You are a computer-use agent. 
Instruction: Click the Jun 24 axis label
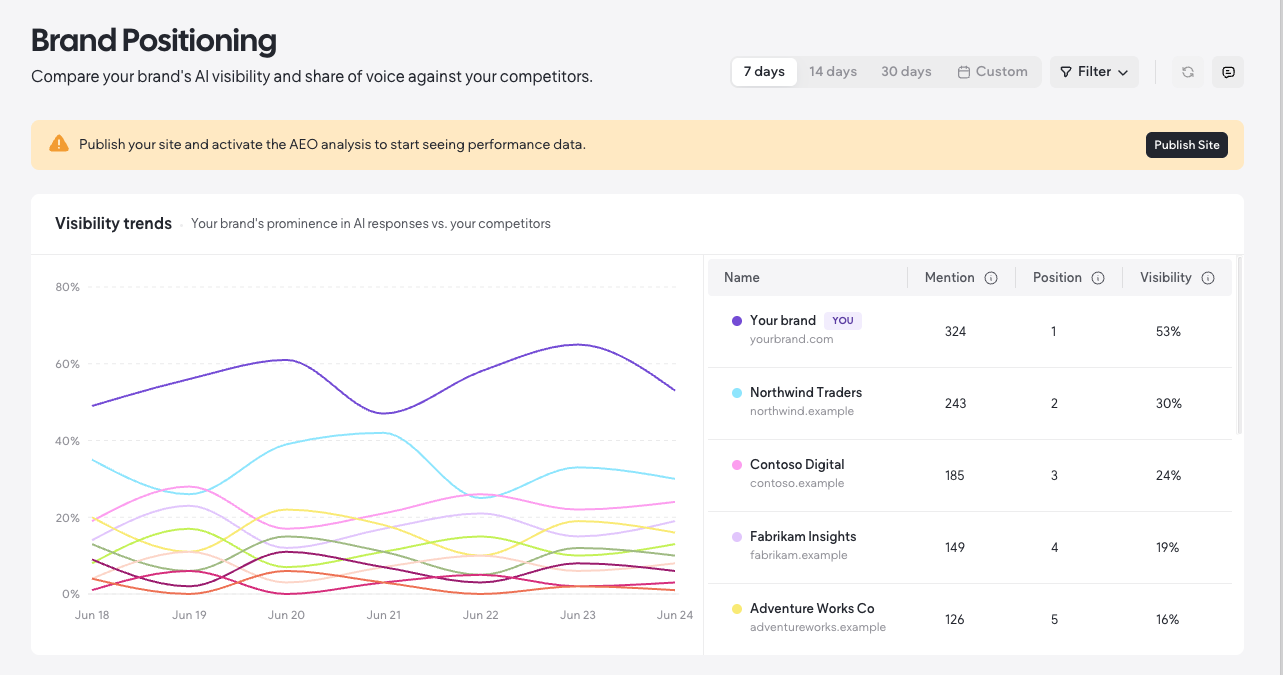675,615
